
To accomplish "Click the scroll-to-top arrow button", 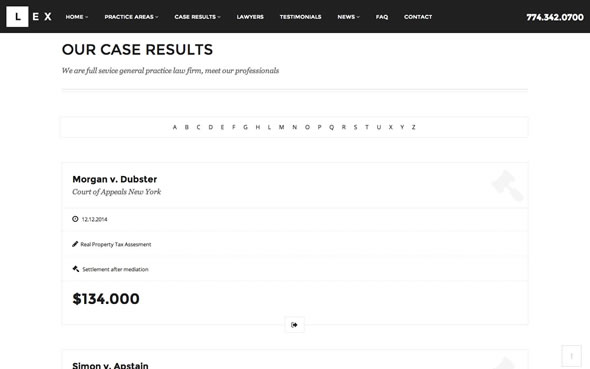I will pos(572,356).
